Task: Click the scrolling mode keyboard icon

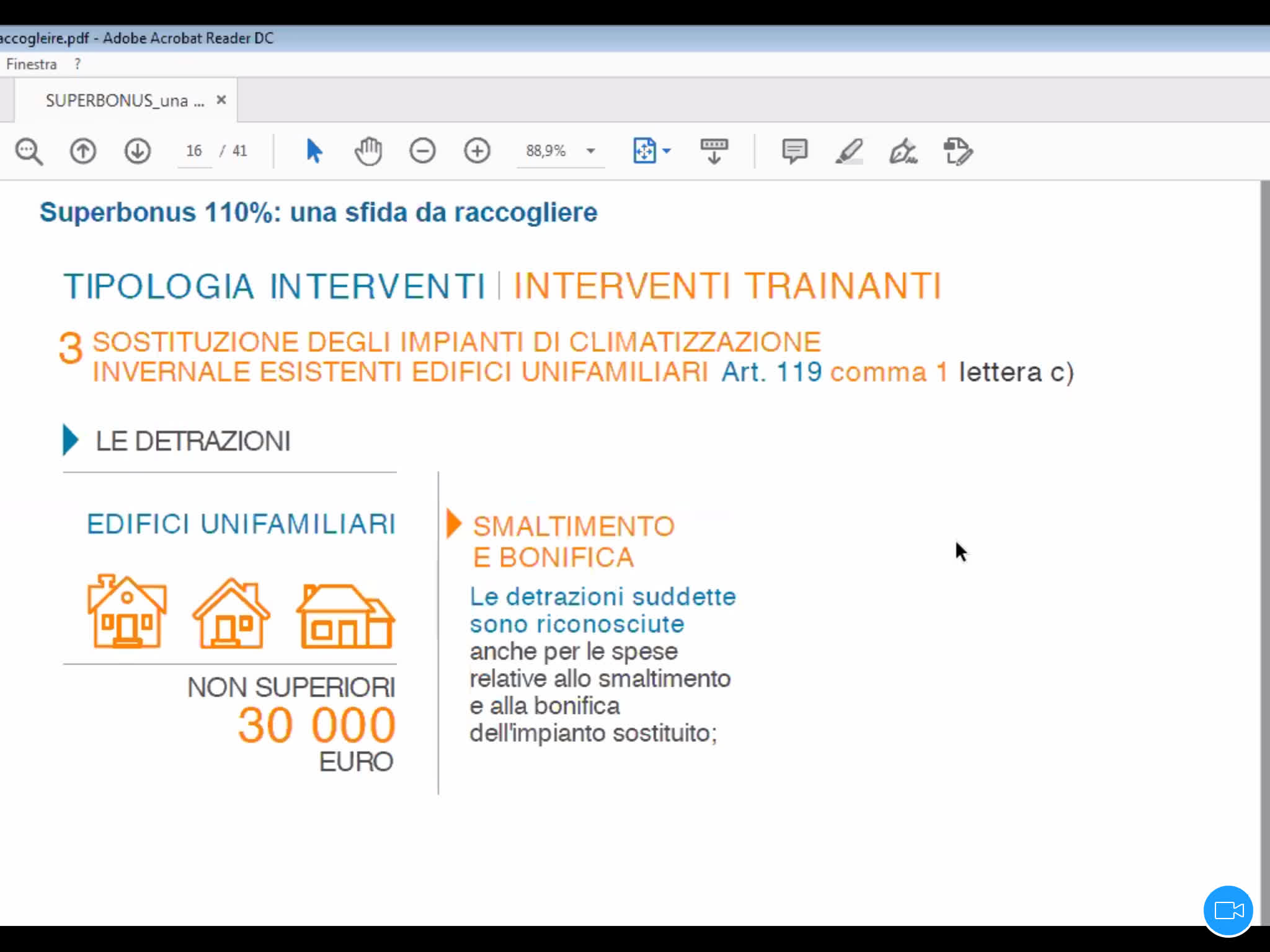Action: [714, 151]
